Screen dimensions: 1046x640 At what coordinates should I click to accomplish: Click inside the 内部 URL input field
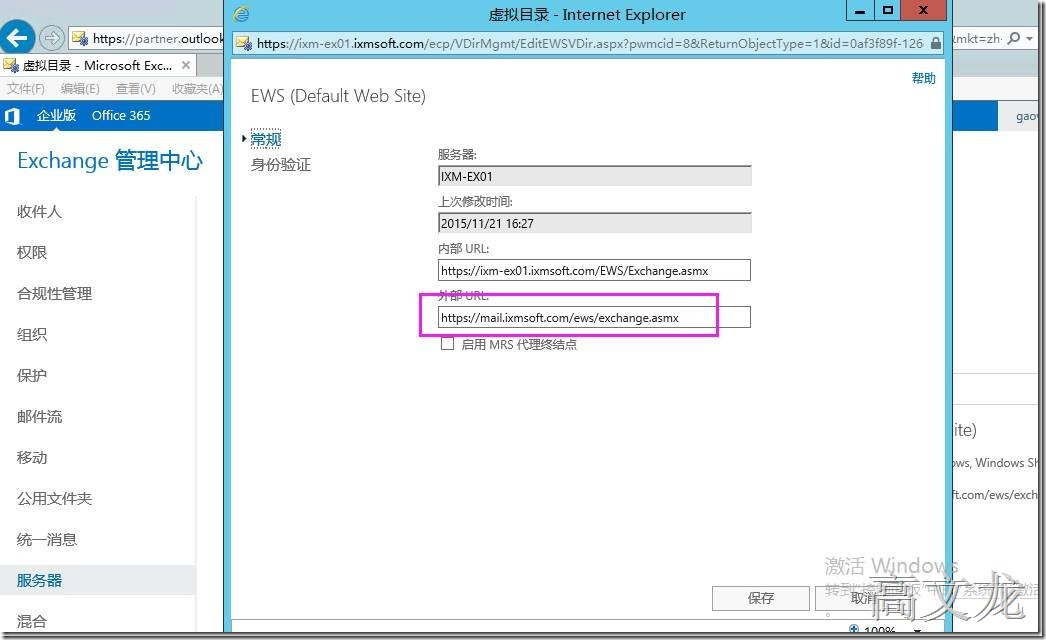click(594, 270)
